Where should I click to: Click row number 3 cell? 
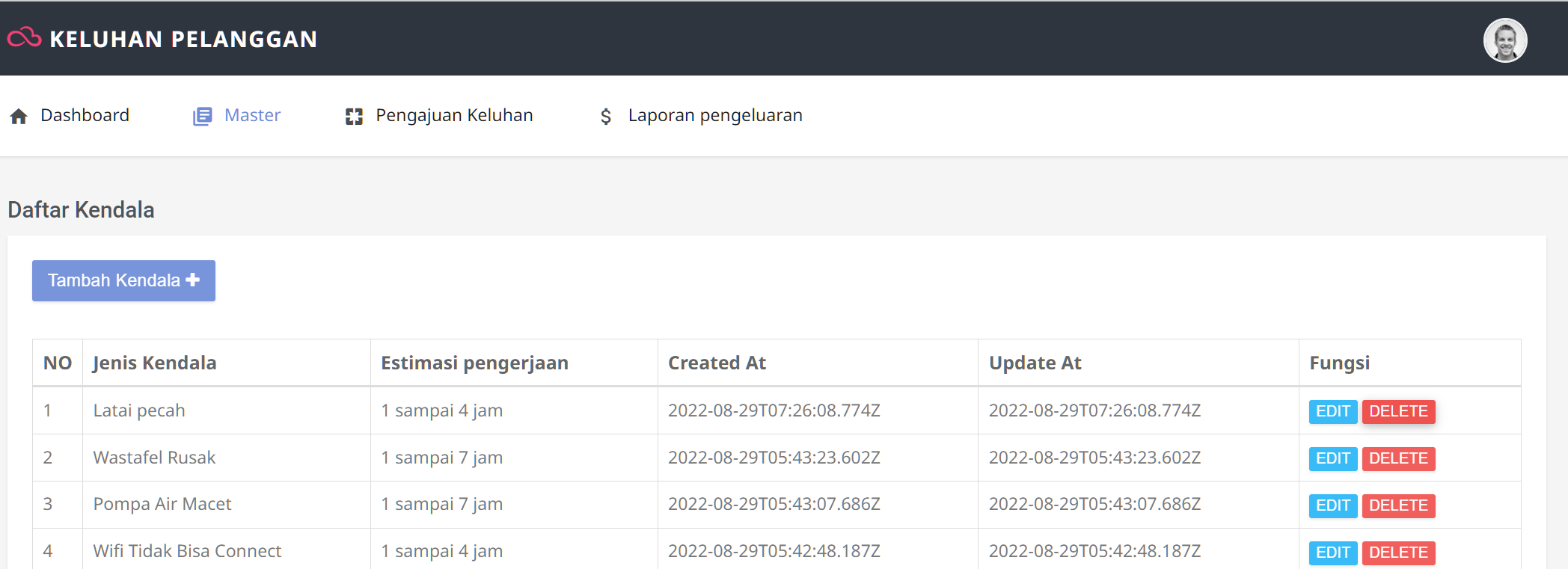[x=58, y=505]
